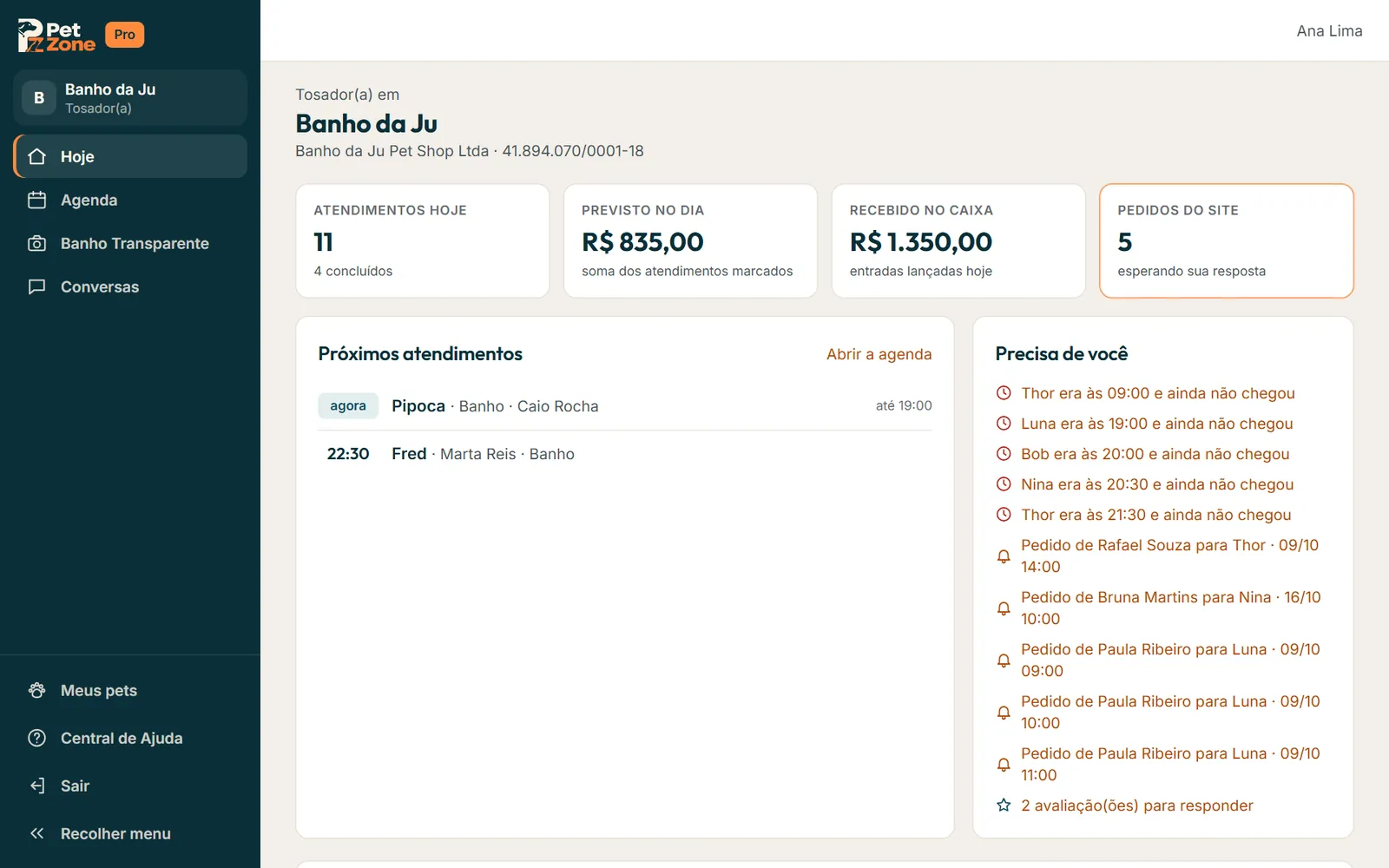Open Banho Transparente section

[x=130, y=243]
